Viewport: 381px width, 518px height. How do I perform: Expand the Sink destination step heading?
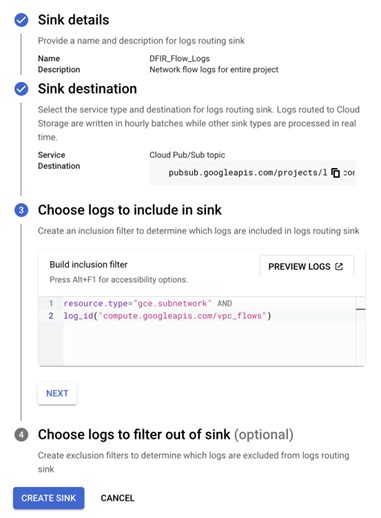click(x=87, y=89)
